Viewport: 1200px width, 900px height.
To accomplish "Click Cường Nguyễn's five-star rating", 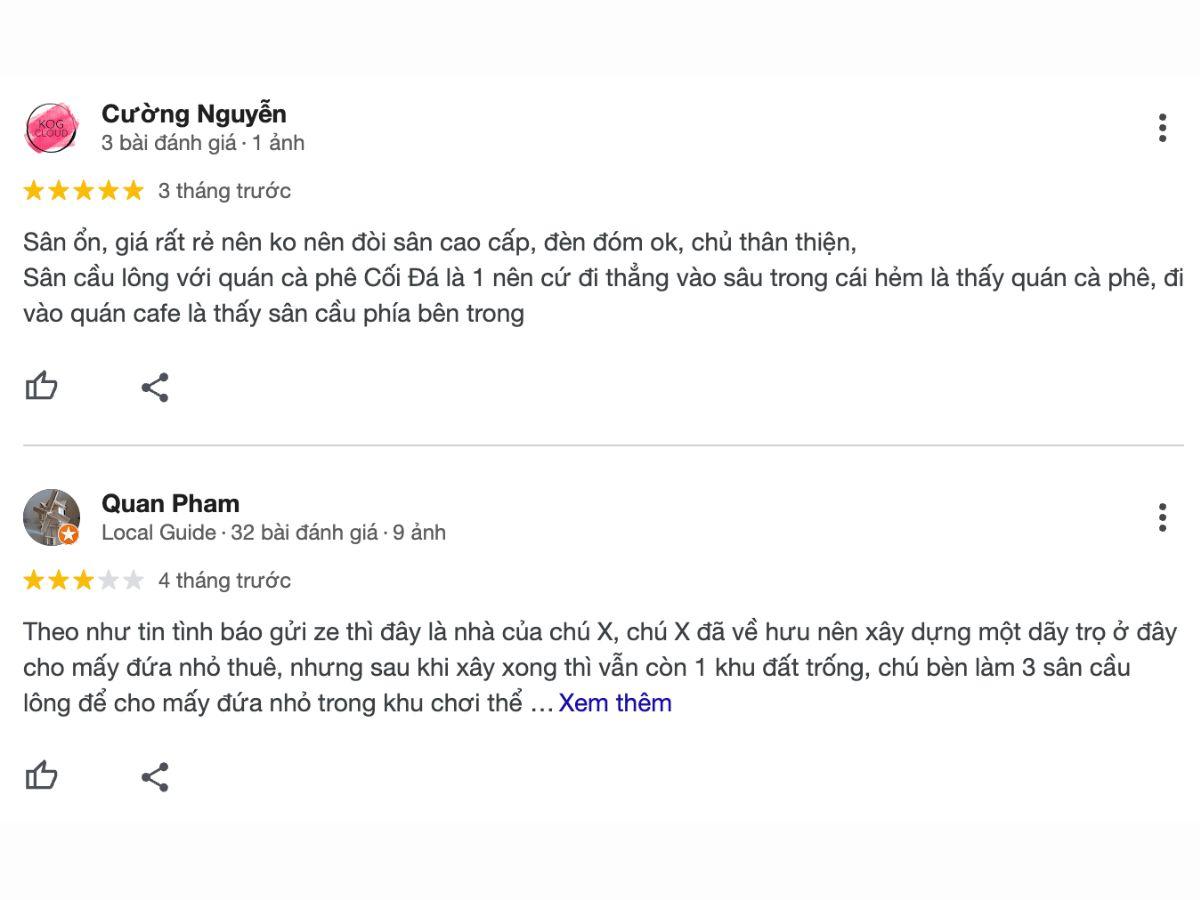I will [x=84, y=190].
